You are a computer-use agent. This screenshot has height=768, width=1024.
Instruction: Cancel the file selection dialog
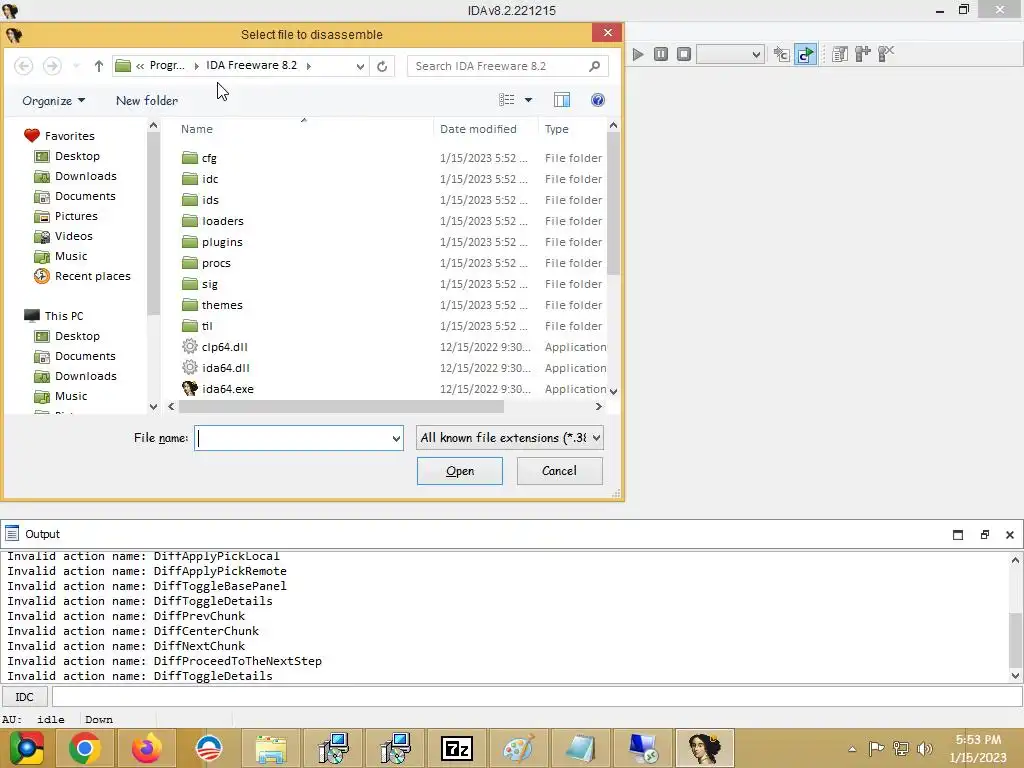(x=559, y=471)
